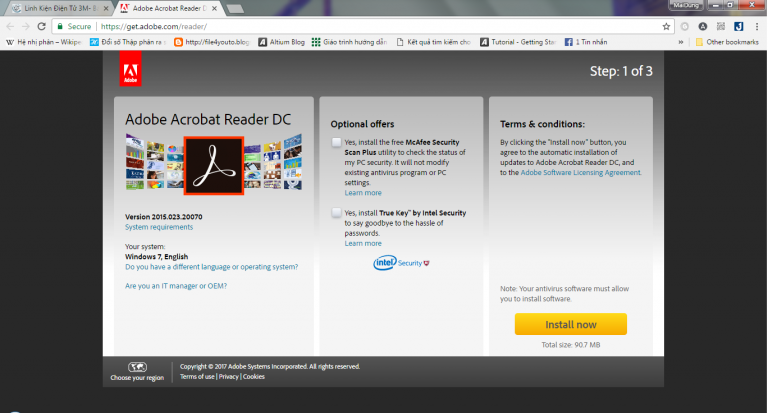Select the Adobe Acrobat Reader DC tab

click(x=170, y=8)
